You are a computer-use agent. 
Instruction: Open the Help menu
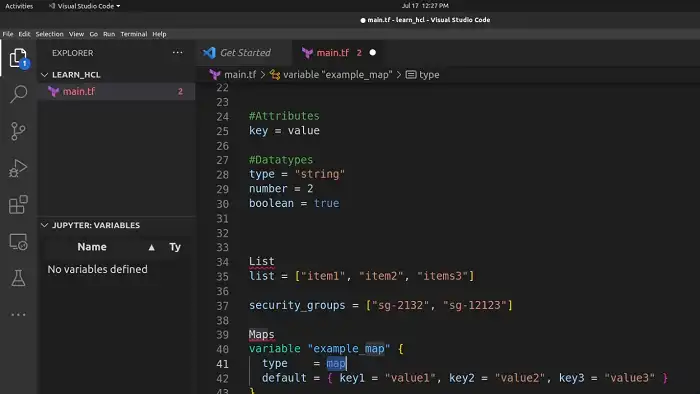click(159, 34)
